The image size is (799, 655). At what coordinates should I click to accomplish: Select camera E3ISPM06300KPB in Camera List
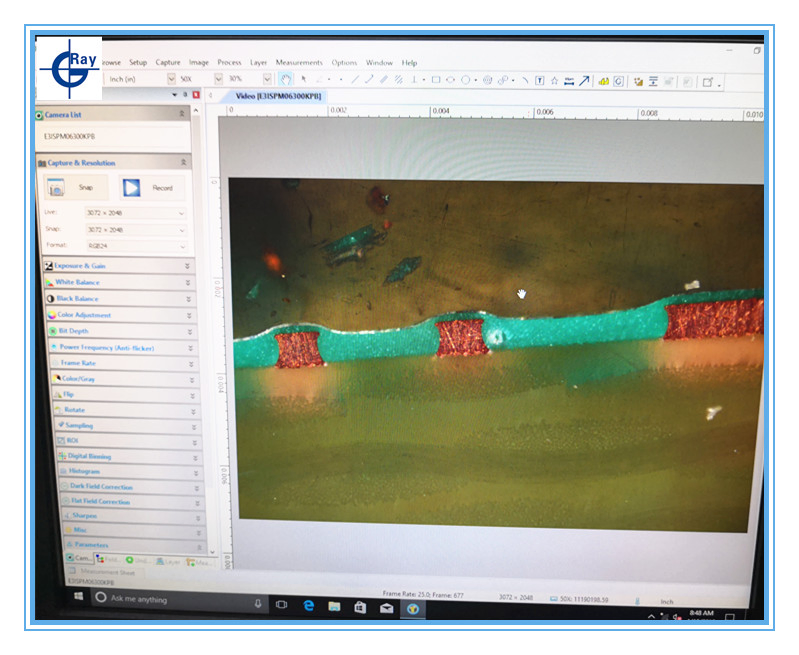(x=69, y=136)
